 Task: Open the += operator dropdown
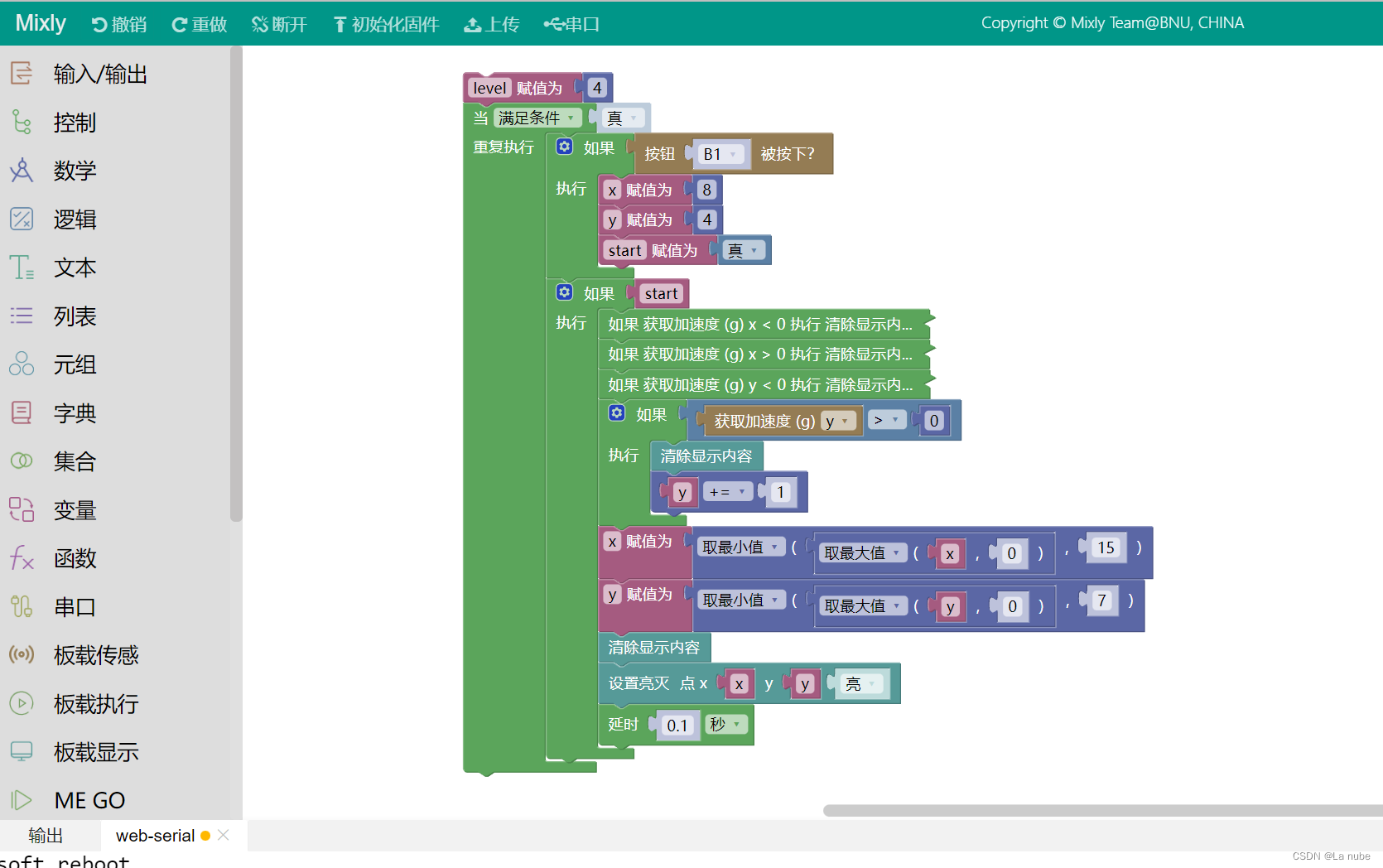(x=728, y=492)
